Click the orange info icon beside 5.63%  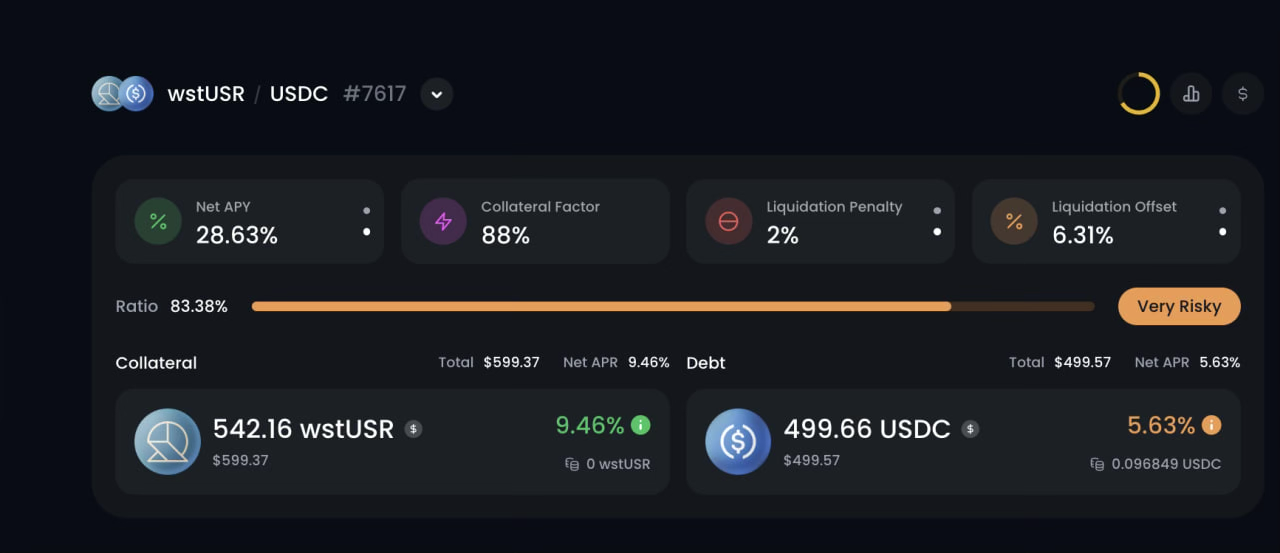1211,425
